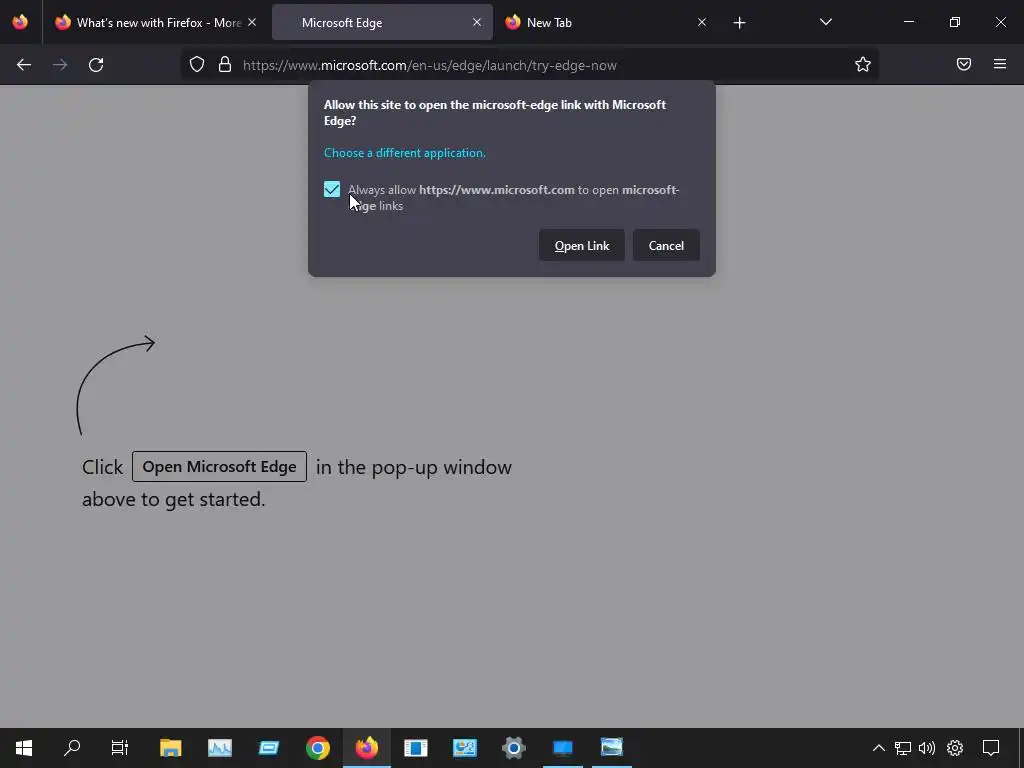The image size is (1024, 768).
Task: Launch Google Chrome from taskbar
Action: pos(317,748)
